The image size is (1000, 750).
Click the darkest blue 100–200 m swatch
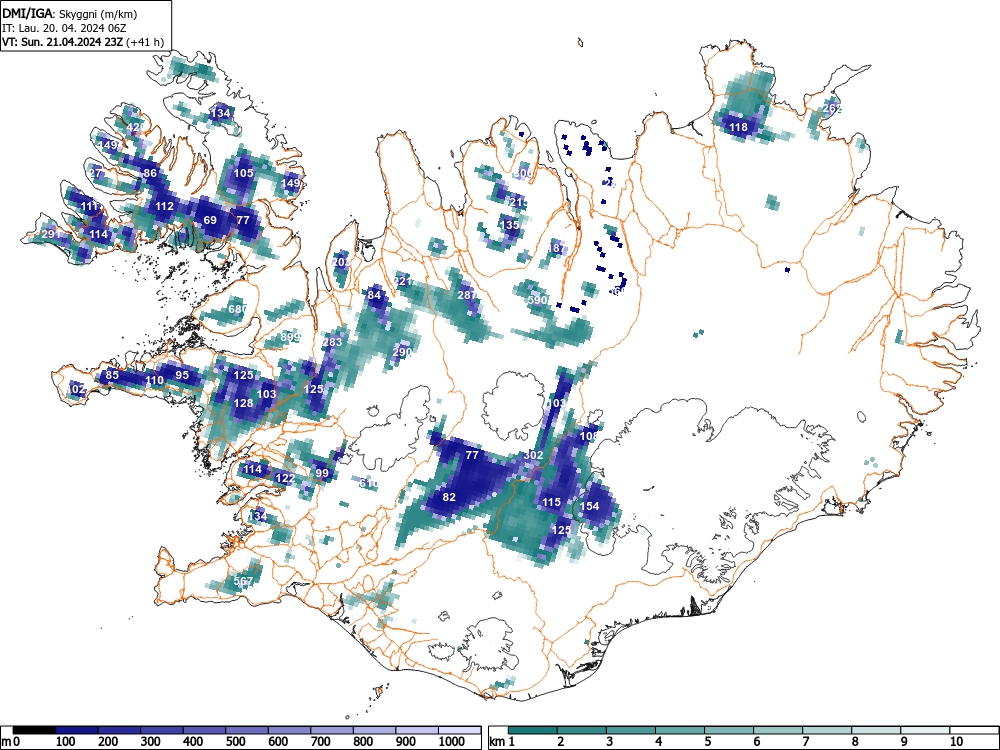pyautogui.click(x=77, y=730)
